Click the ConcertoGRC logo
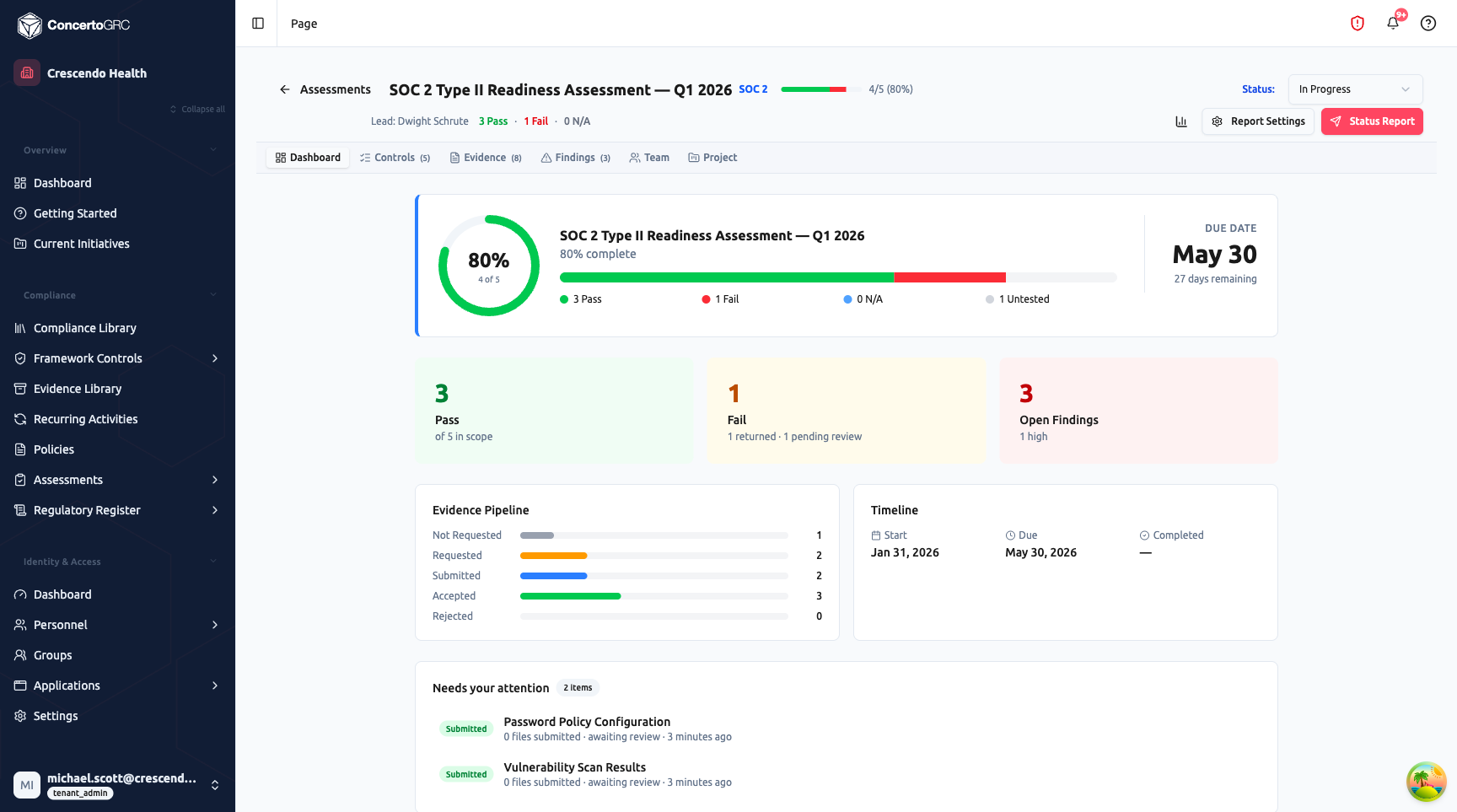This screenshot has height=812, width=1457. pos(73,25)
